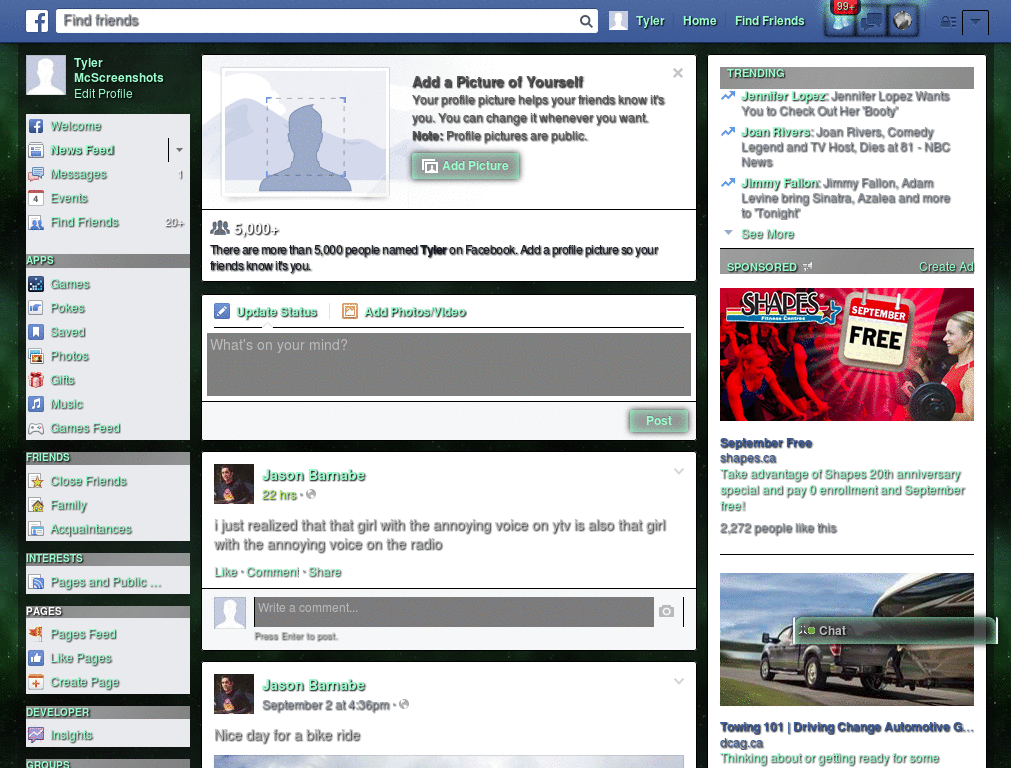This screenshot has width=1024, height=768.
Task: Open the Games app icon
Action: [x=36, y=284]
